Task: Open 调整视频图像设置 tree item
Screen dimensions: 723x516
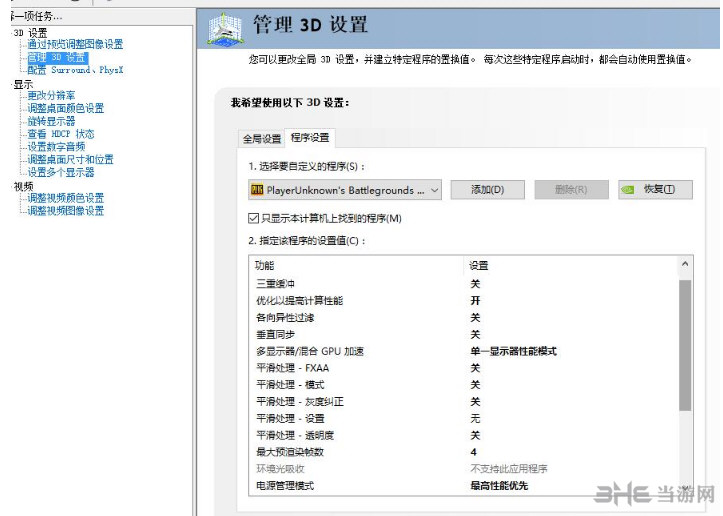Action: click(x=65, y=211)
